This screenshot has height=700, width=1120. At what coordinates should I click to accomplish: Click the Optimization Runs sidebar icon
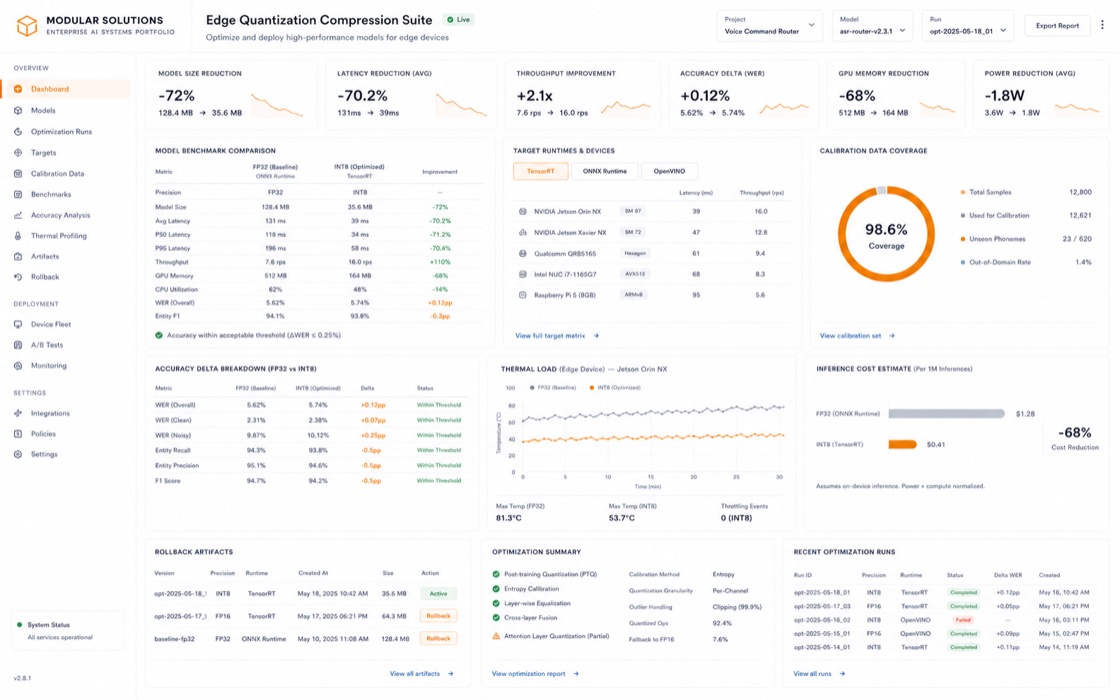pos(18,132)
